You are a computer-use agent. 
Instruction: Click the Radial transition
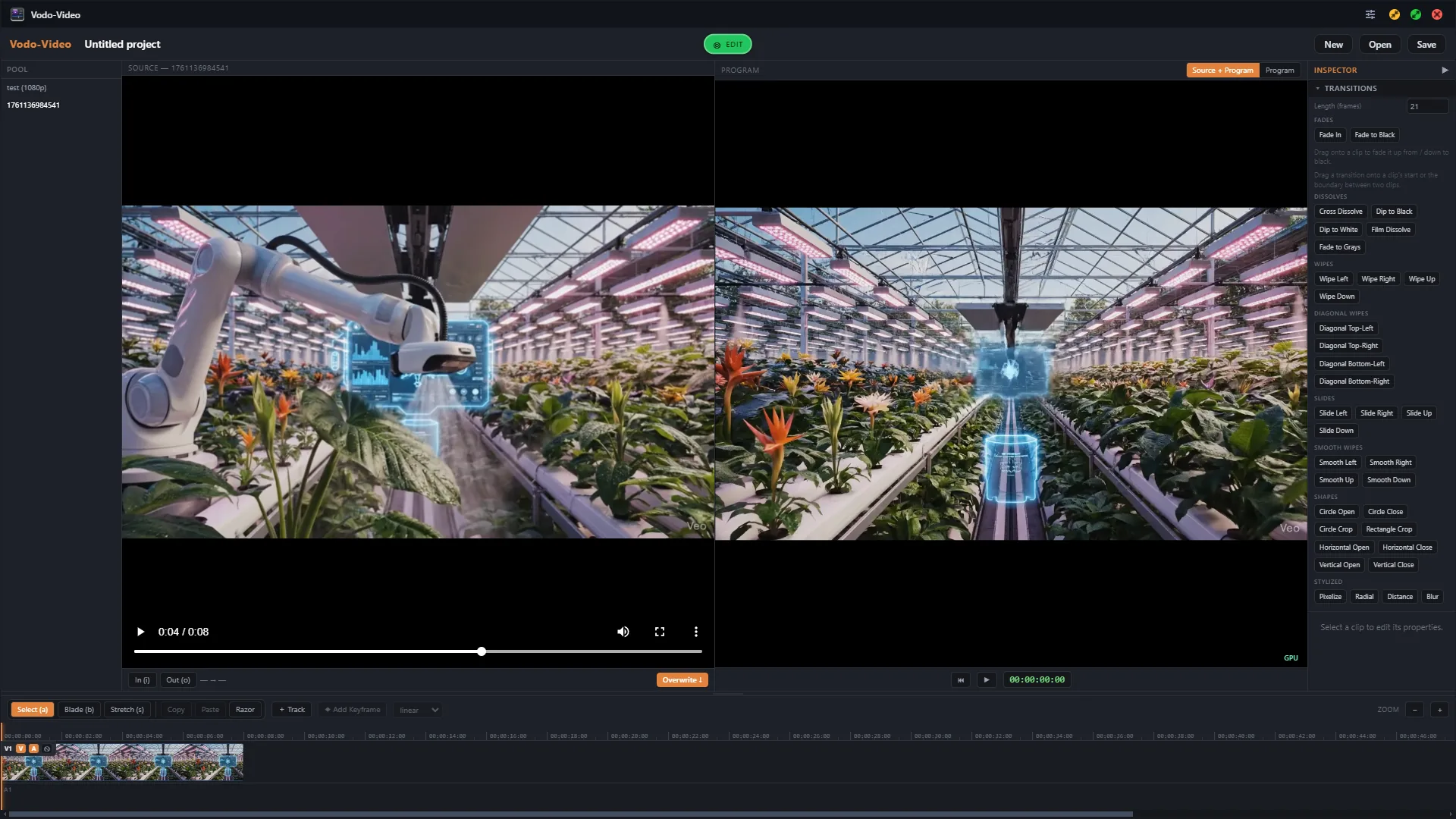click(1363, 597)
